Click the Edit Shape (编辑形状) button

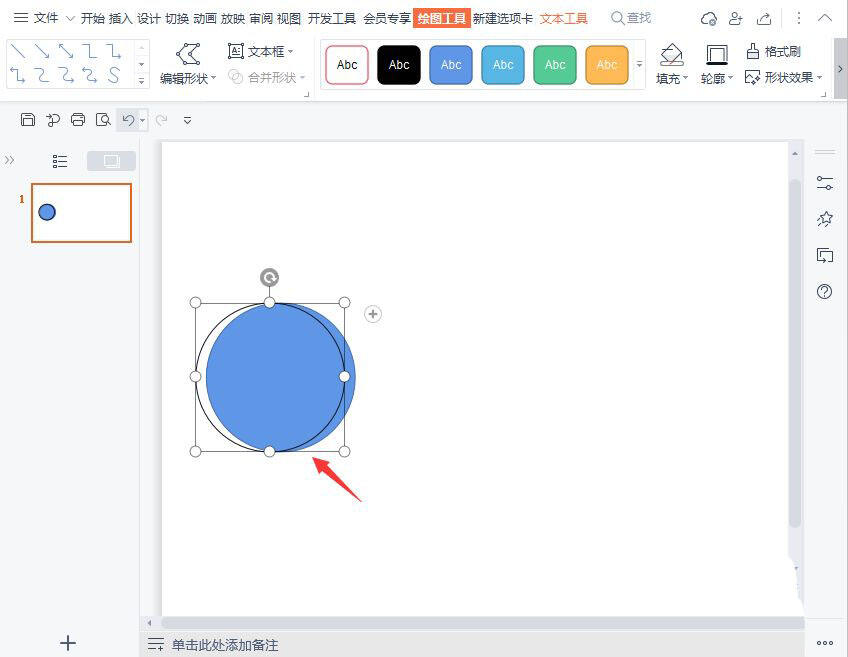(x=188, y=78)
